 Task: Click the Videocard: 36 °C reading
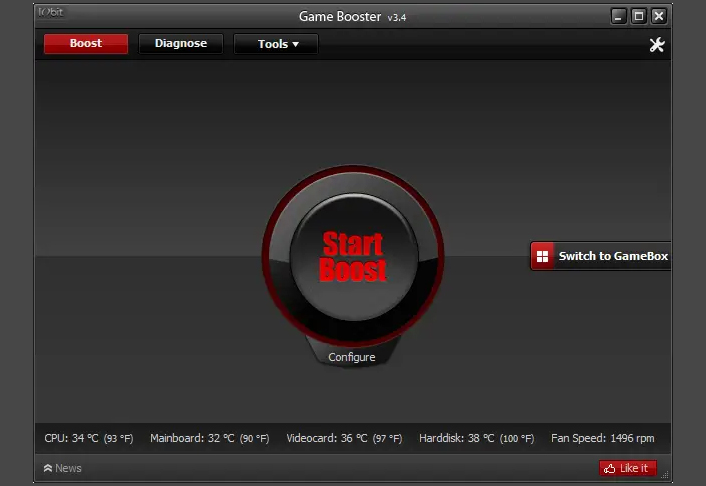coord(344,438)
